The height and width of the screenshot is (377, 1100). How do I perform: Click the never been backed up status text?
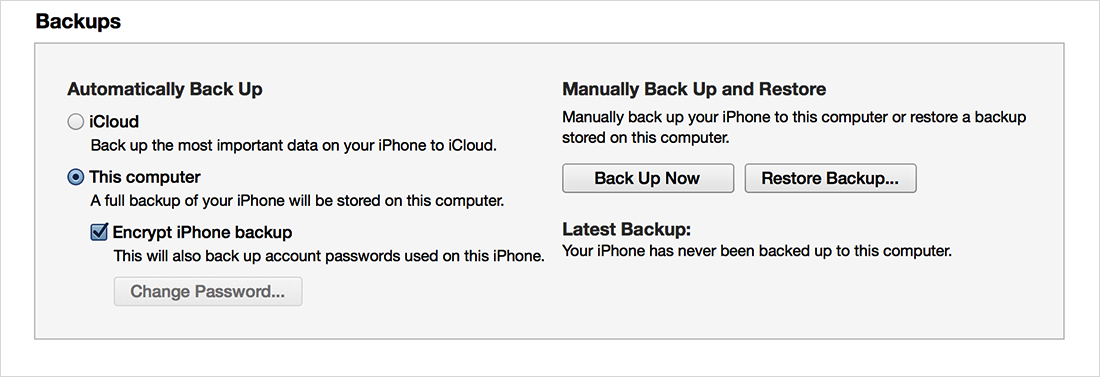tap(757, 250)
